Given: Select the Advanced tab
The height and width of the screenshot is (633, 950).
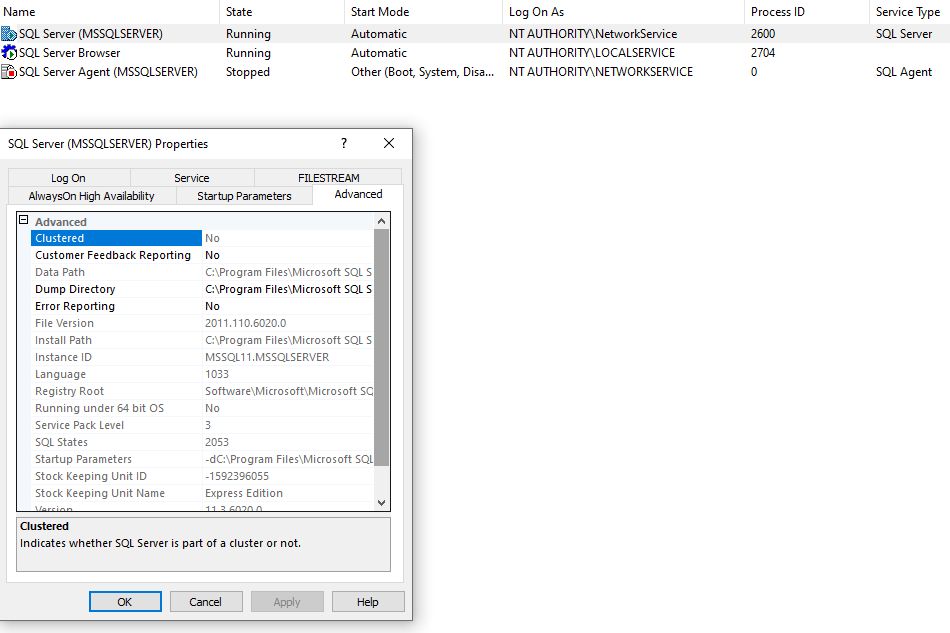Looking at the screenshot, I should (x=358, y=194).
